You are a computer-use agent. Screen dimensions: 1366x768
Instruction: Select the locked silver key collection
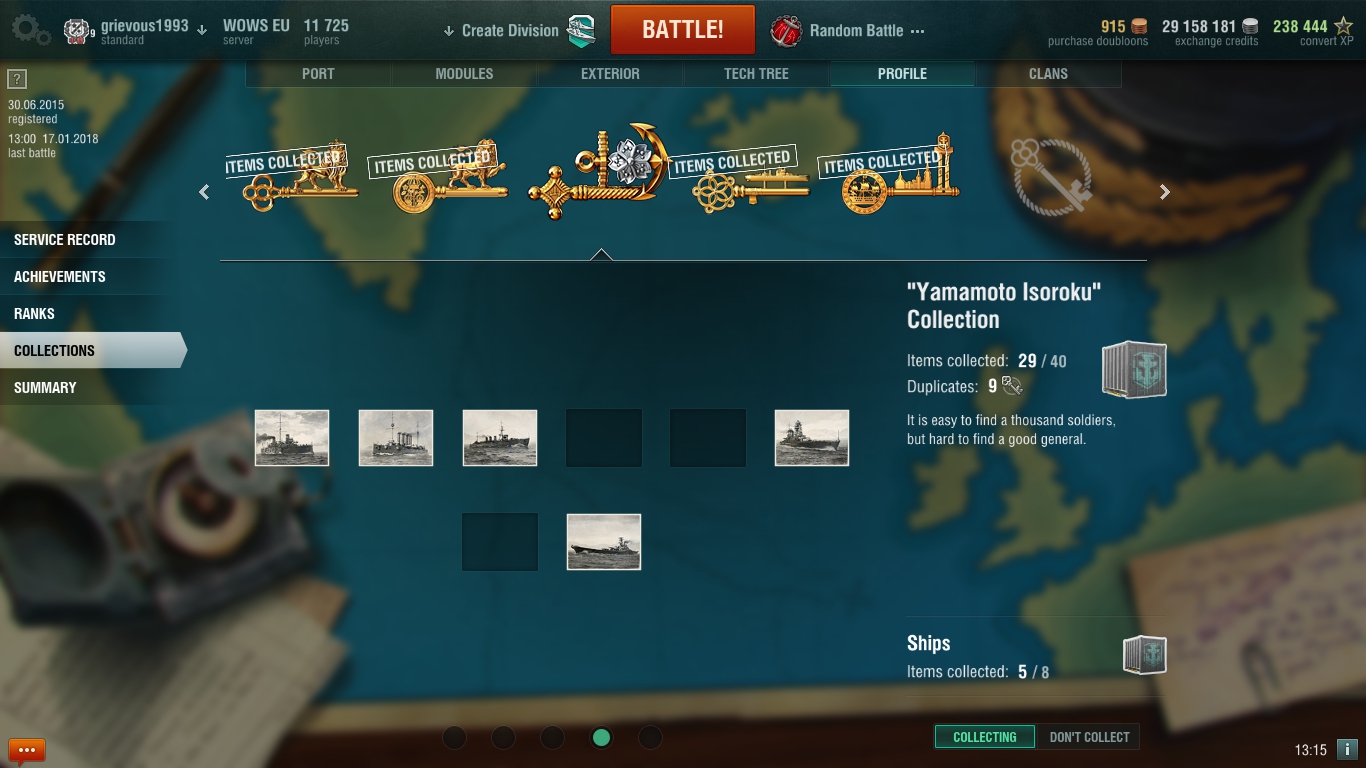point(1052,176)
